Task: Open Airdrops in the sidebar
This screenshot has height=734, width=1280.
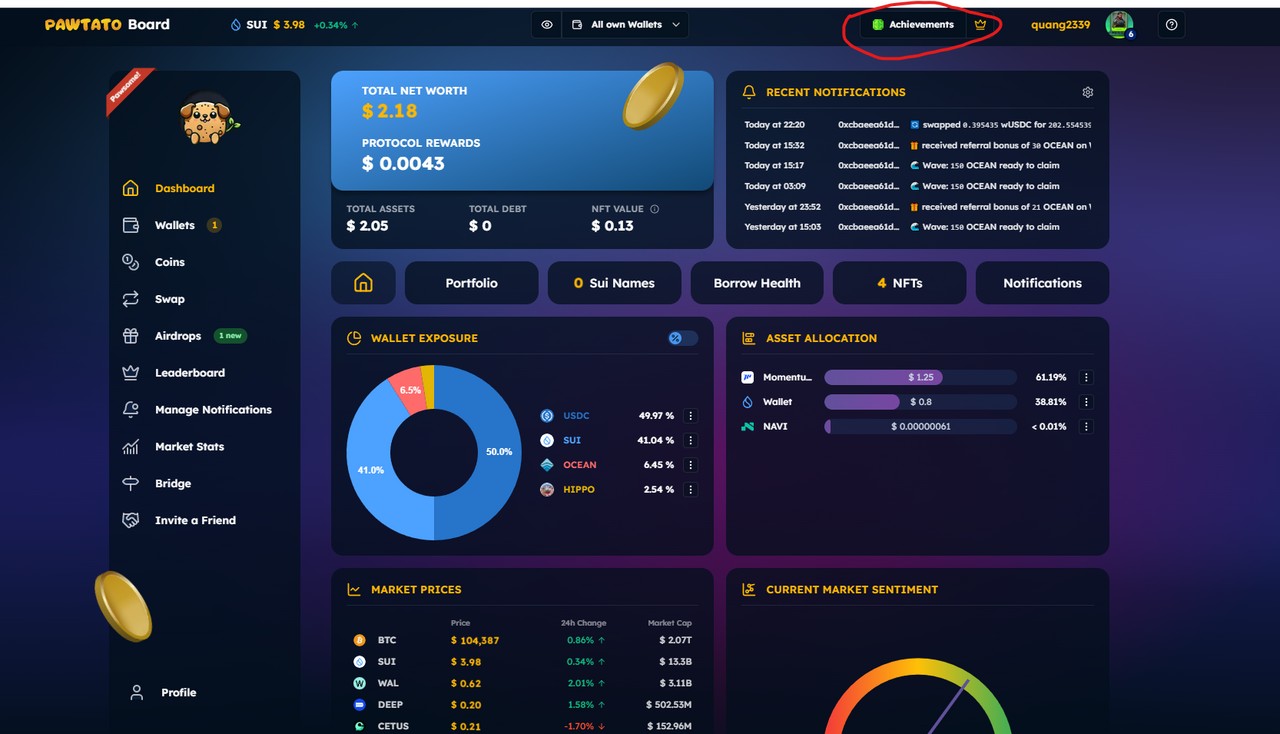Action: (x=178, y=336)
